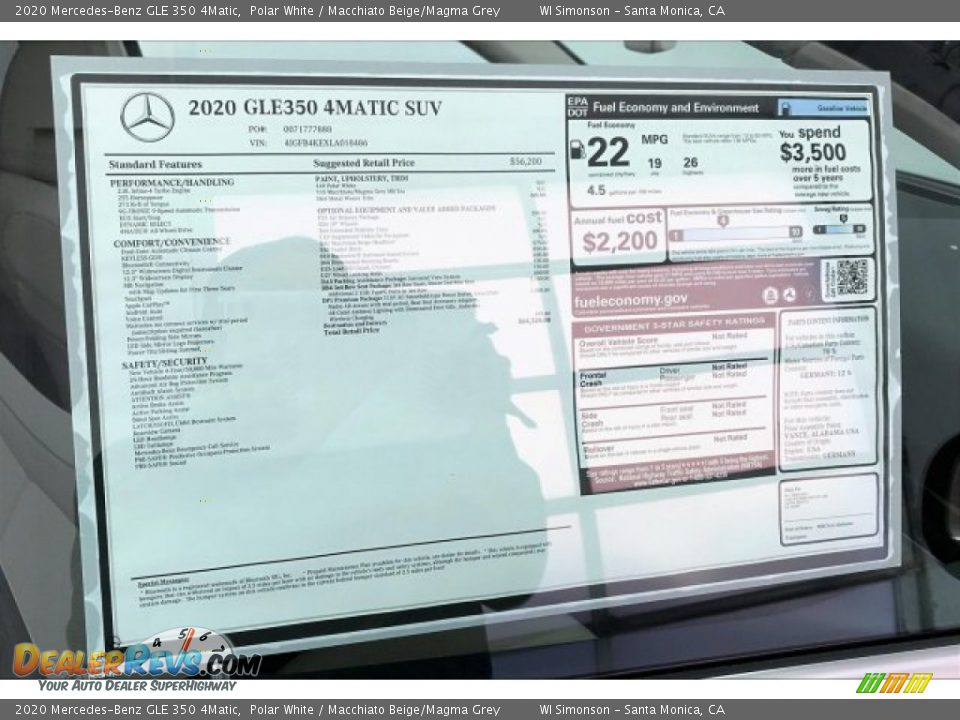
Task: Click the PARTS CONTENT INFORMATION heading
Action: (x=828, y=320)
